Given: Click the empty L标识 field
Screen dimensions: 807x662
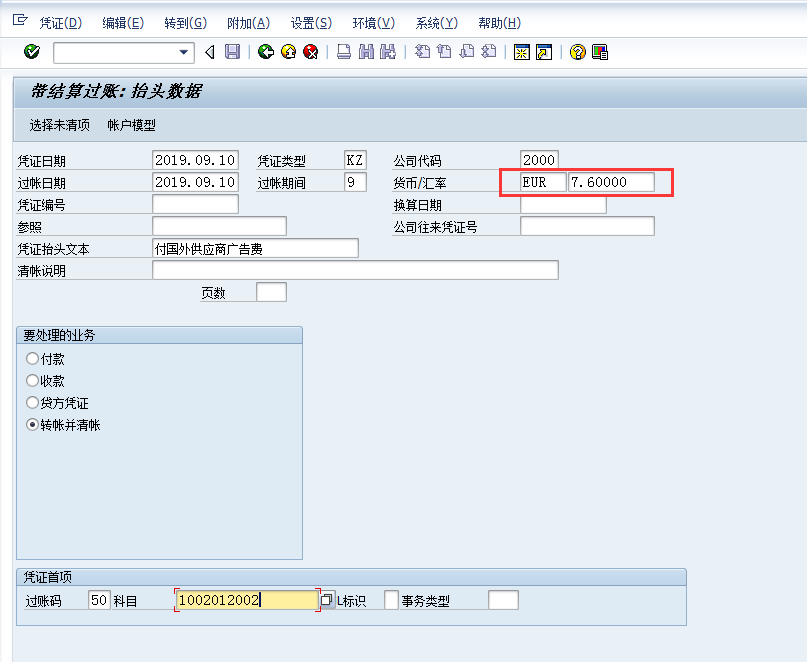Looking at the screenshot, I should (x=392, y=600).
